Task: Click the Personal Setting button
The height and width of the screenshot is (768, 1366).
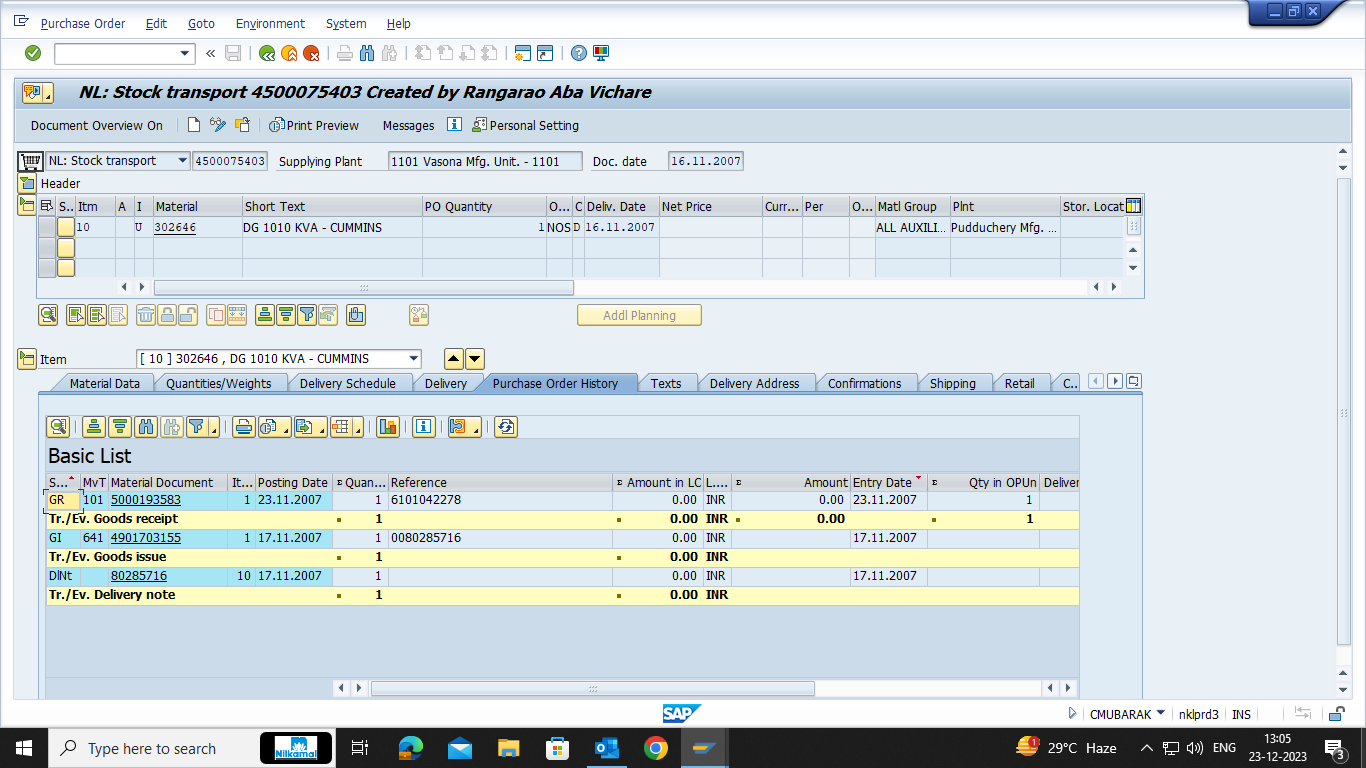Action: pyautogui.click(x=525, y=125)
